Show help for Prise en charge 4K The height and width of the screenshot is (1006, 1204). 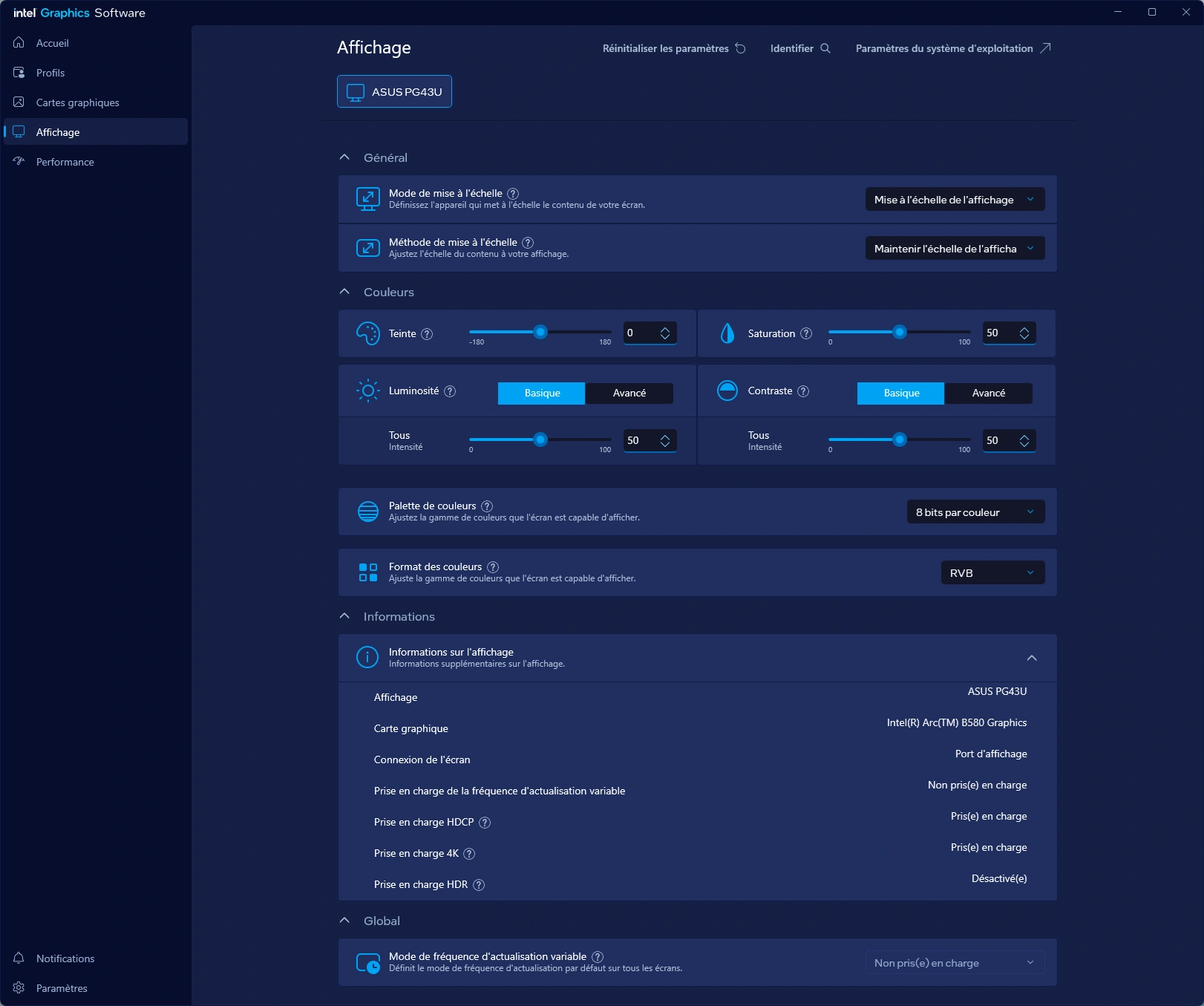point(469,854)
